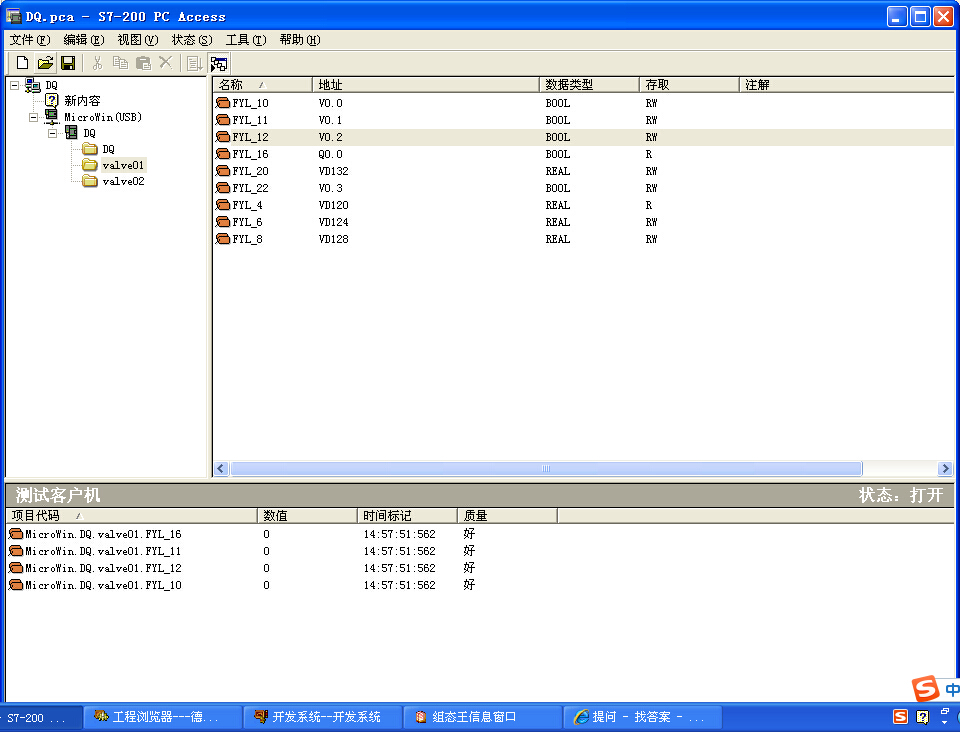The height and width of the screenshot is (732, 960).
Task: Click the 质量 column header
Action: point(508,516)
